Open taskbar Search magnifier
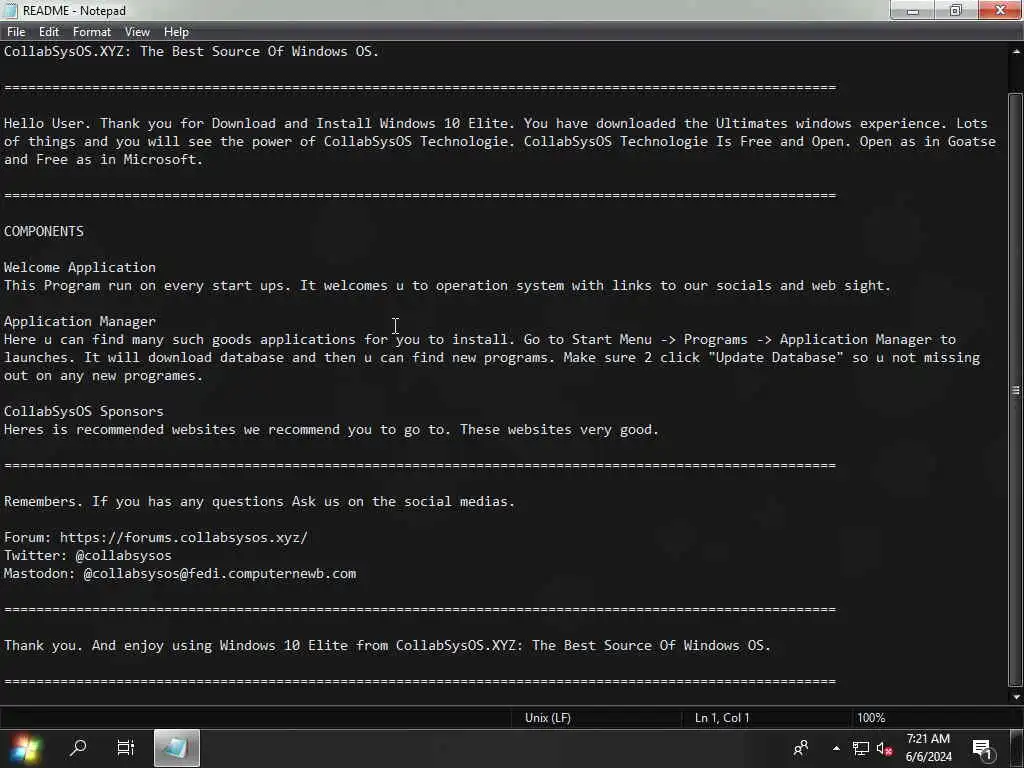The width and height of the screenshot is (1024, 768). tap(78, 748)
